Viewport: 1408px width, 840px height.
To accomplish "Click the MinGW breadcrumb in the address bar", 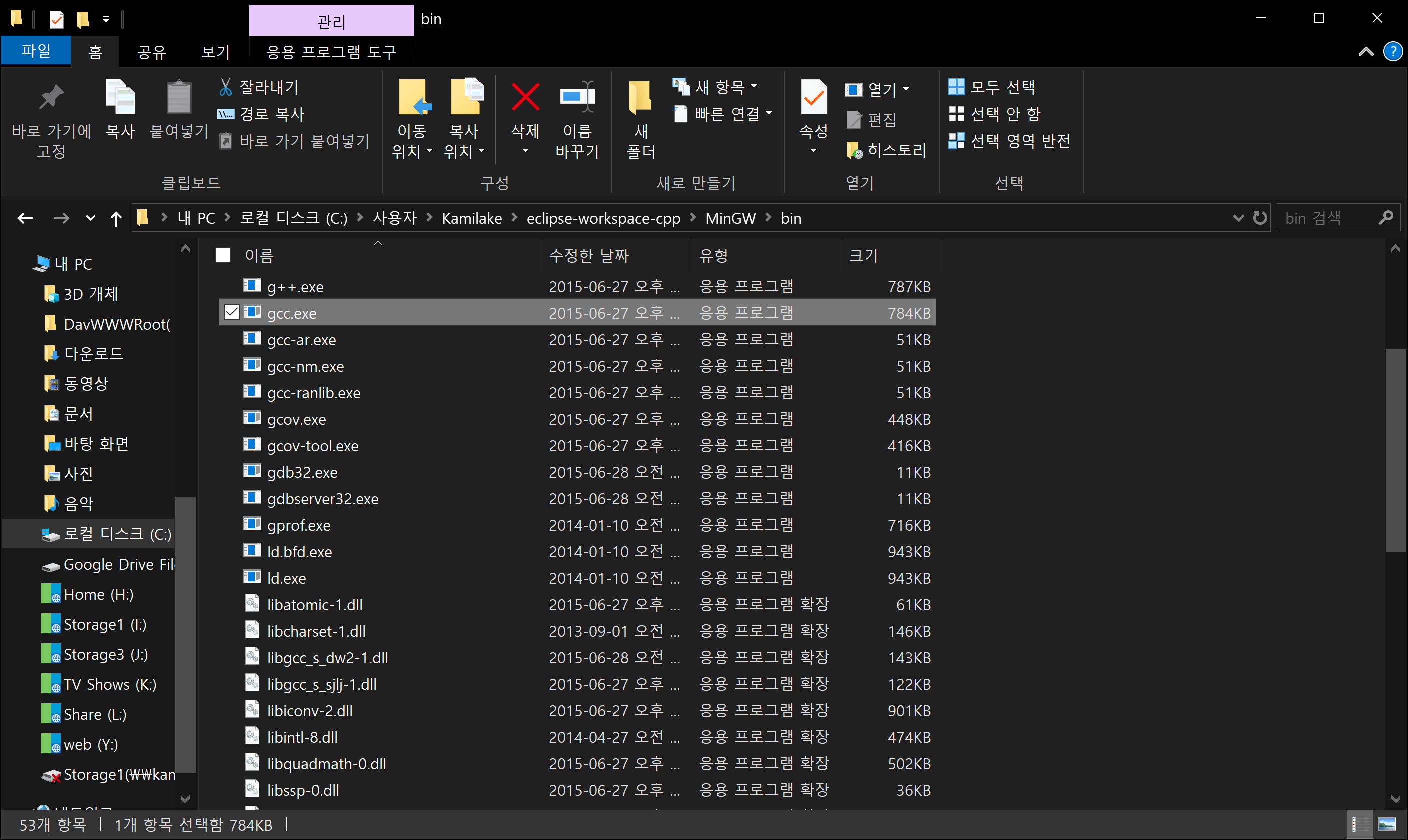I will (x=730, y=218).
